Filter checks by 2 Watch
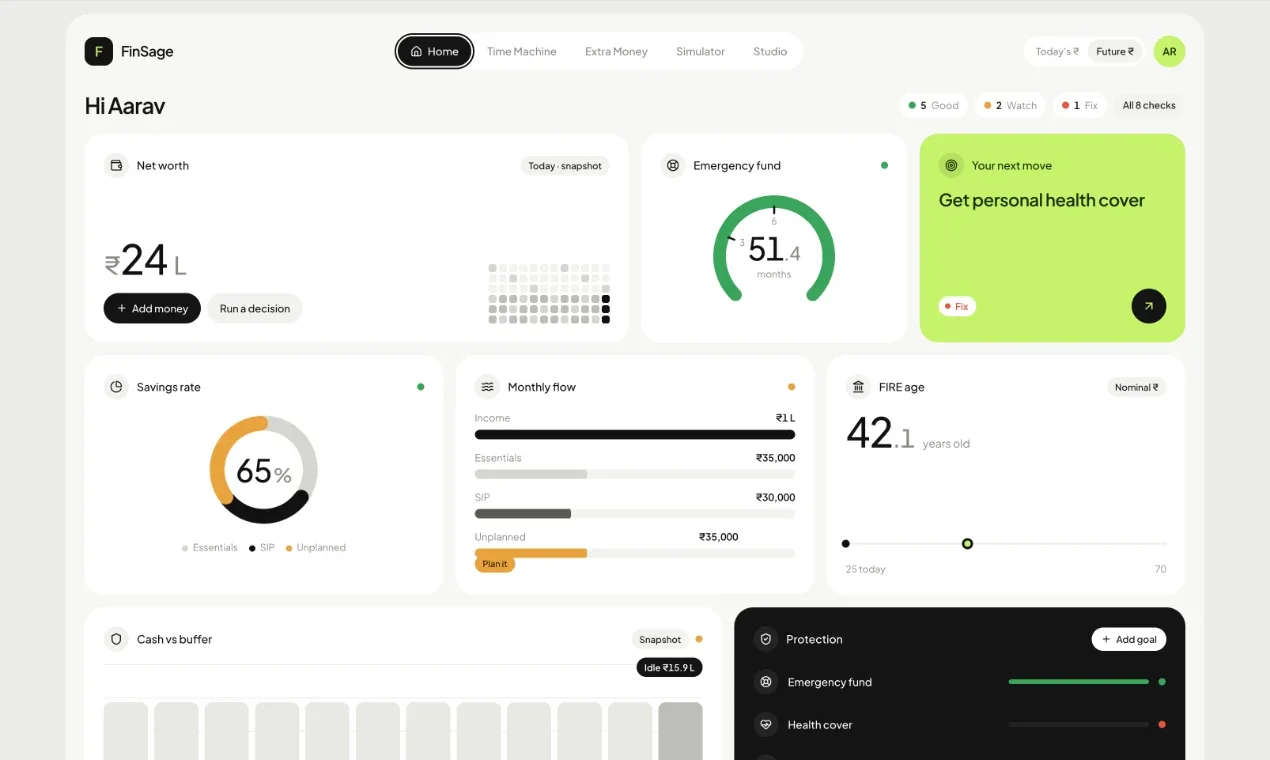The height and width of the screenshot is (760, 1270). tap(1010, 105)
